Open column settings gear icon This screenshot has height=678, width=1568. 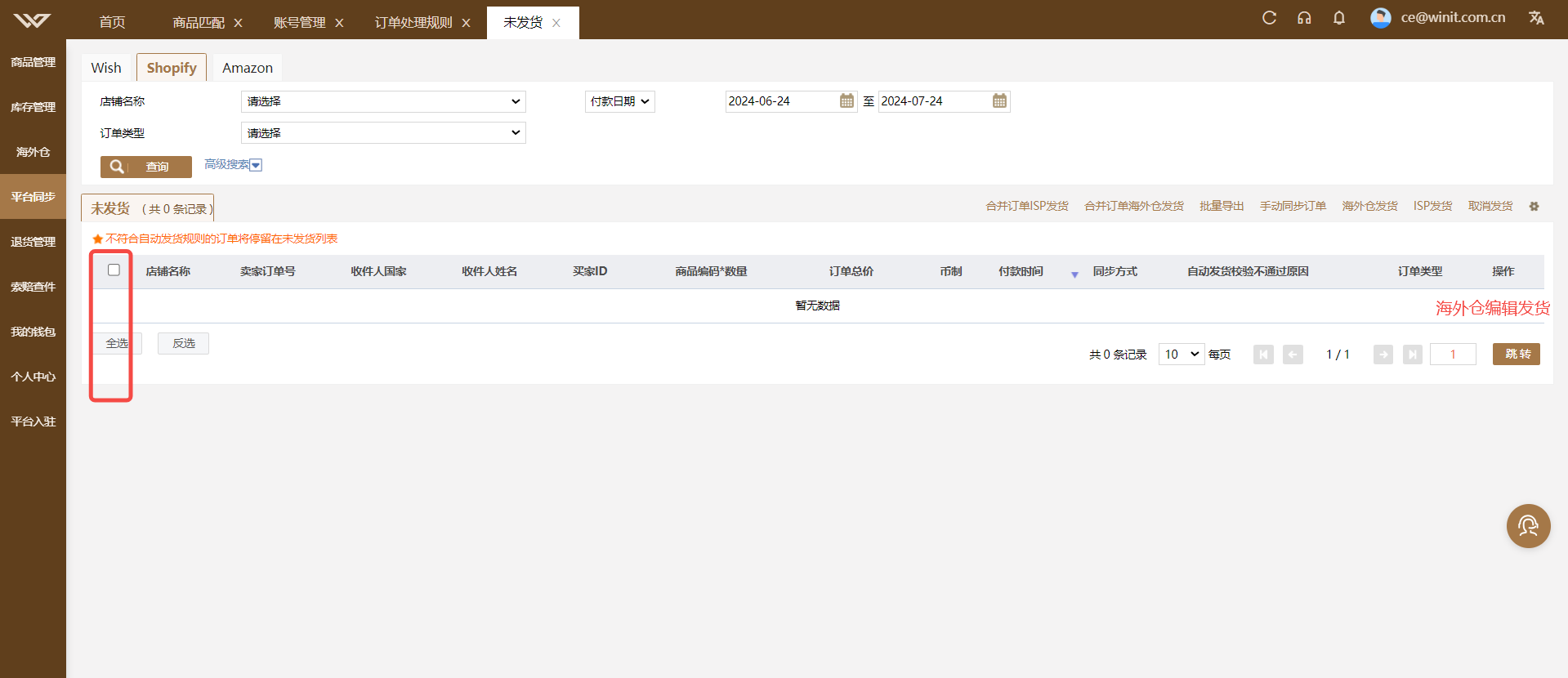pos(1534,207)
